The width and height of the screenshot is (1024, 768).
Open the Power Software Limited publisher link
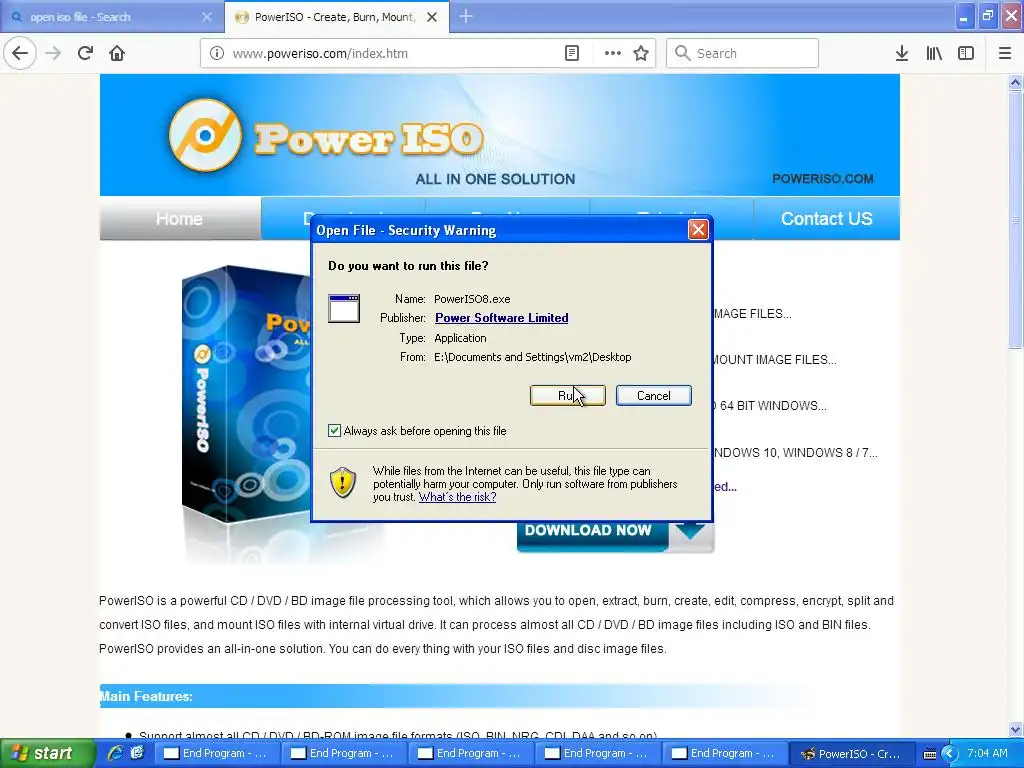pos(502,317)
